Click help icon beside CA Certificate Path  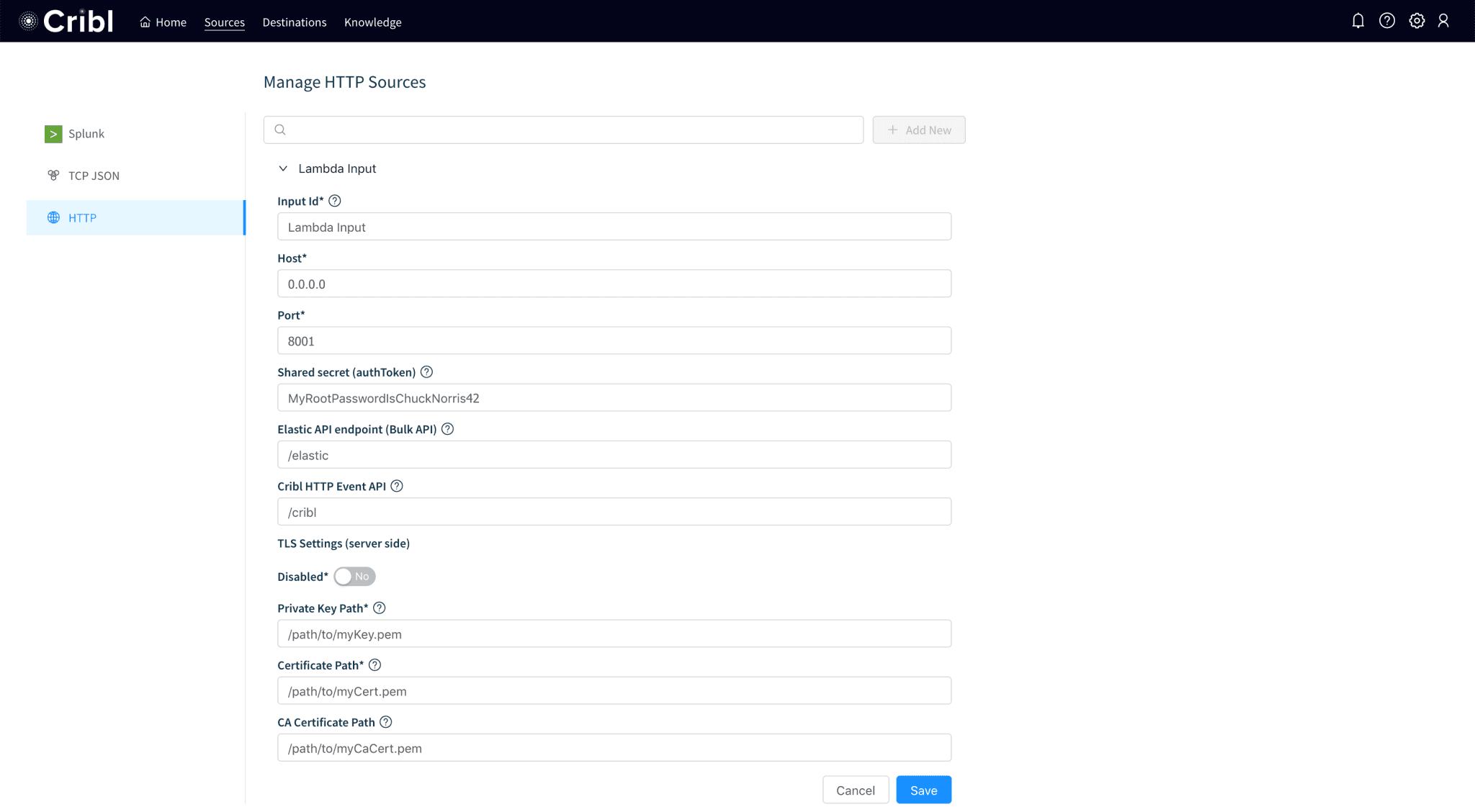click(x=386, y=722)
